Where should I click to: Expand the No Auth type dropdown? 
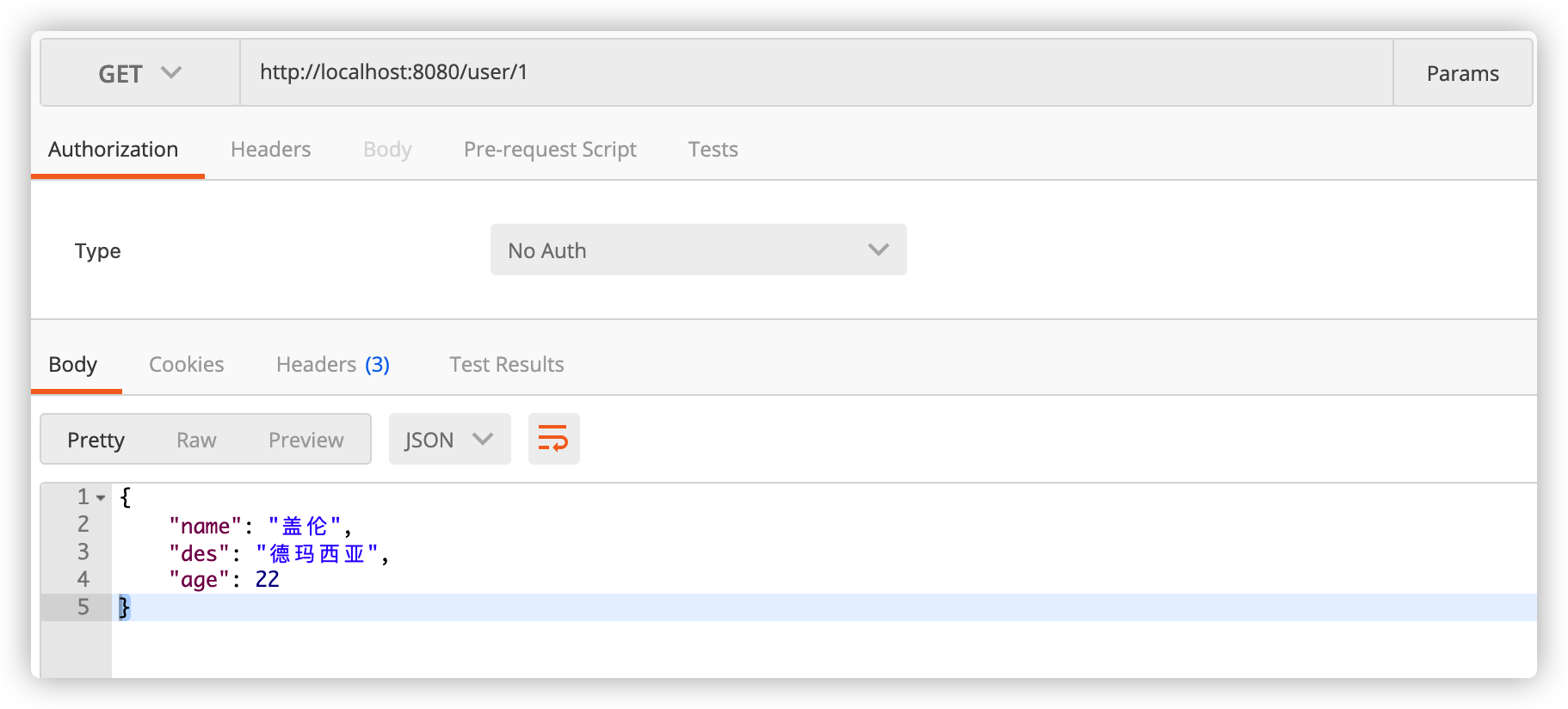[698, 250]
